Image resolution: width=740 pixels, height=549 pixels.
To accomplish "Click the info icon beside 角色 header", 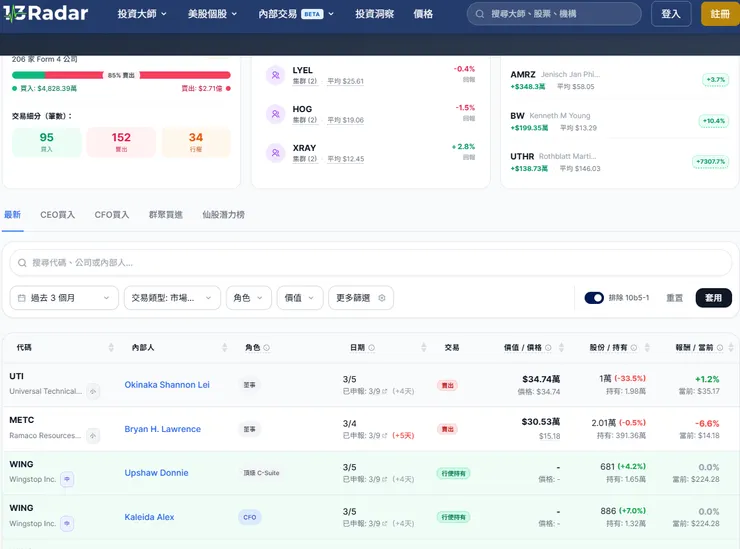I will tap(267, 347).
